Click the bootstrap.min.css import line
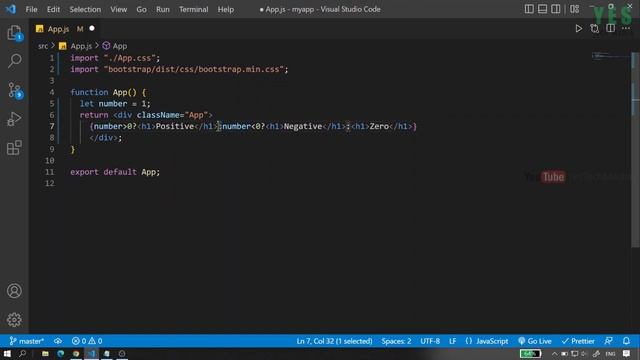The width and height of the screenshot is (640, 360). (x=179, y=69)
